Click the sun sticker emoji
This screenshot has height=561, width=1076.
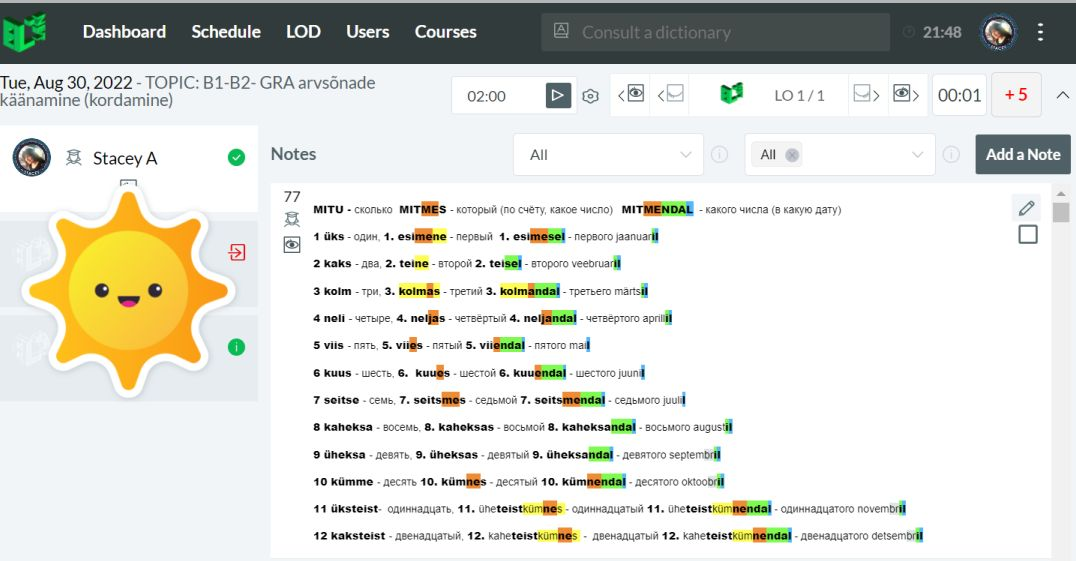click(128, 291)
